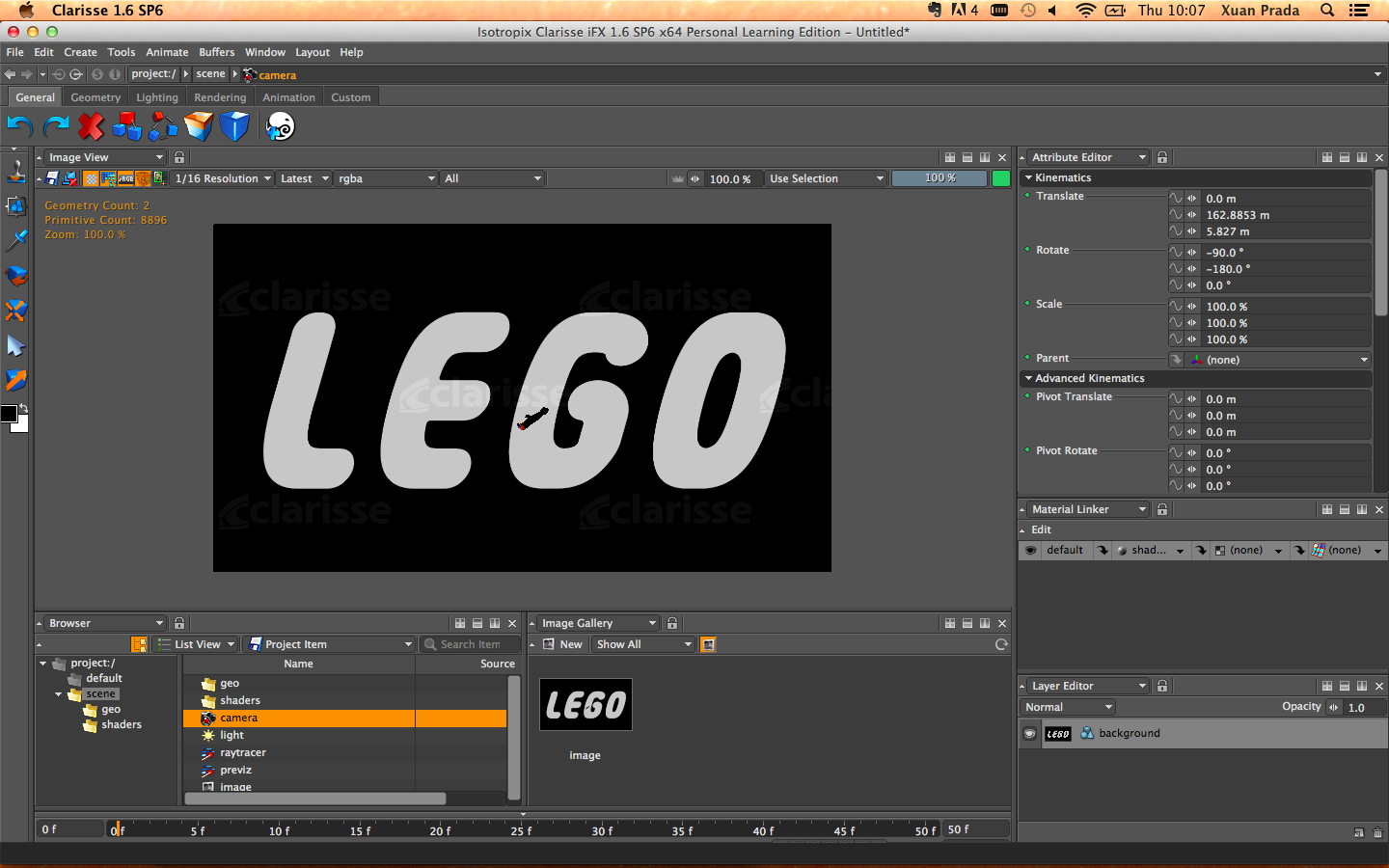Screen dimensions: 1389x868
Task: Open the Parent (none) dropdown
Action: [x=1280, y=360]
